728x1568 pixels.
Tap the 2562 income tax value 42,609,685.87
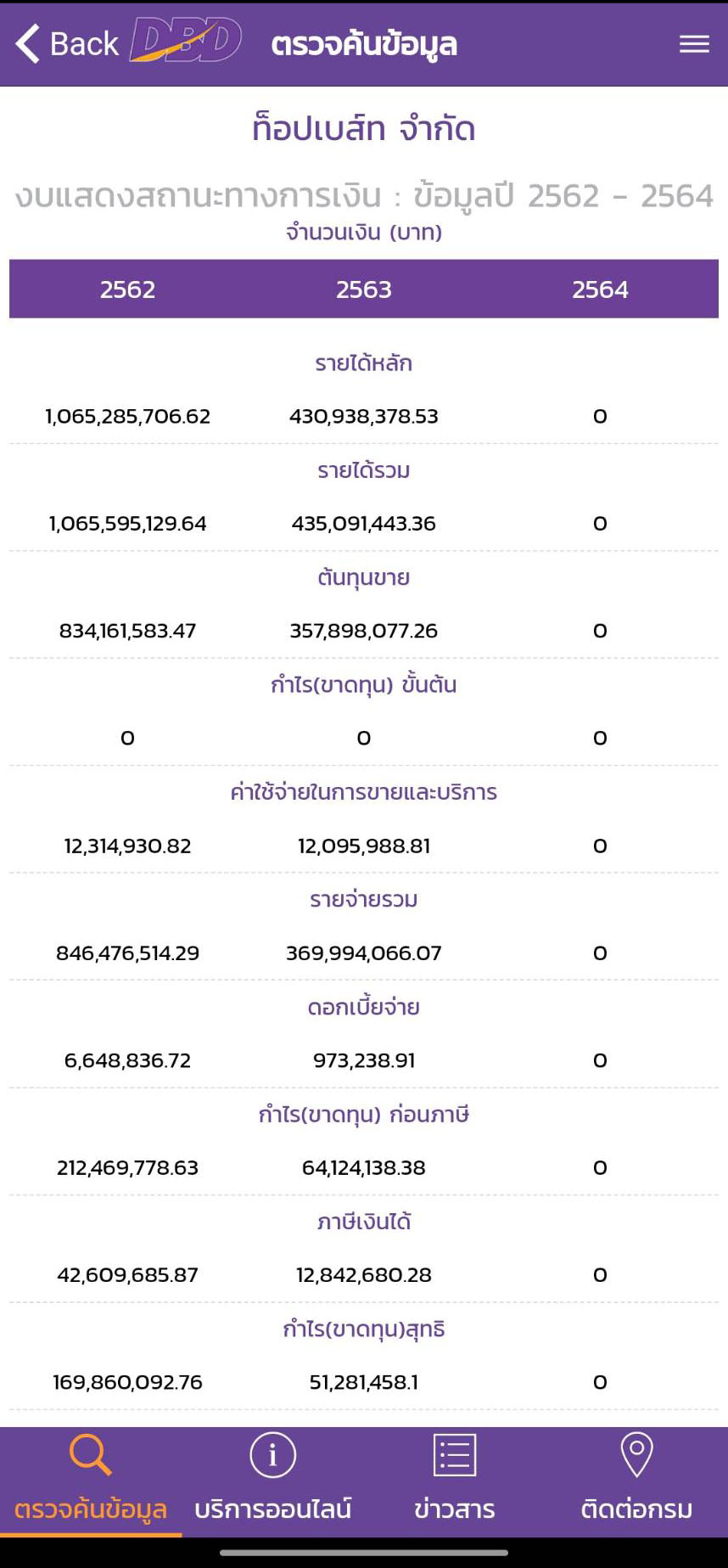point(127,1274)
